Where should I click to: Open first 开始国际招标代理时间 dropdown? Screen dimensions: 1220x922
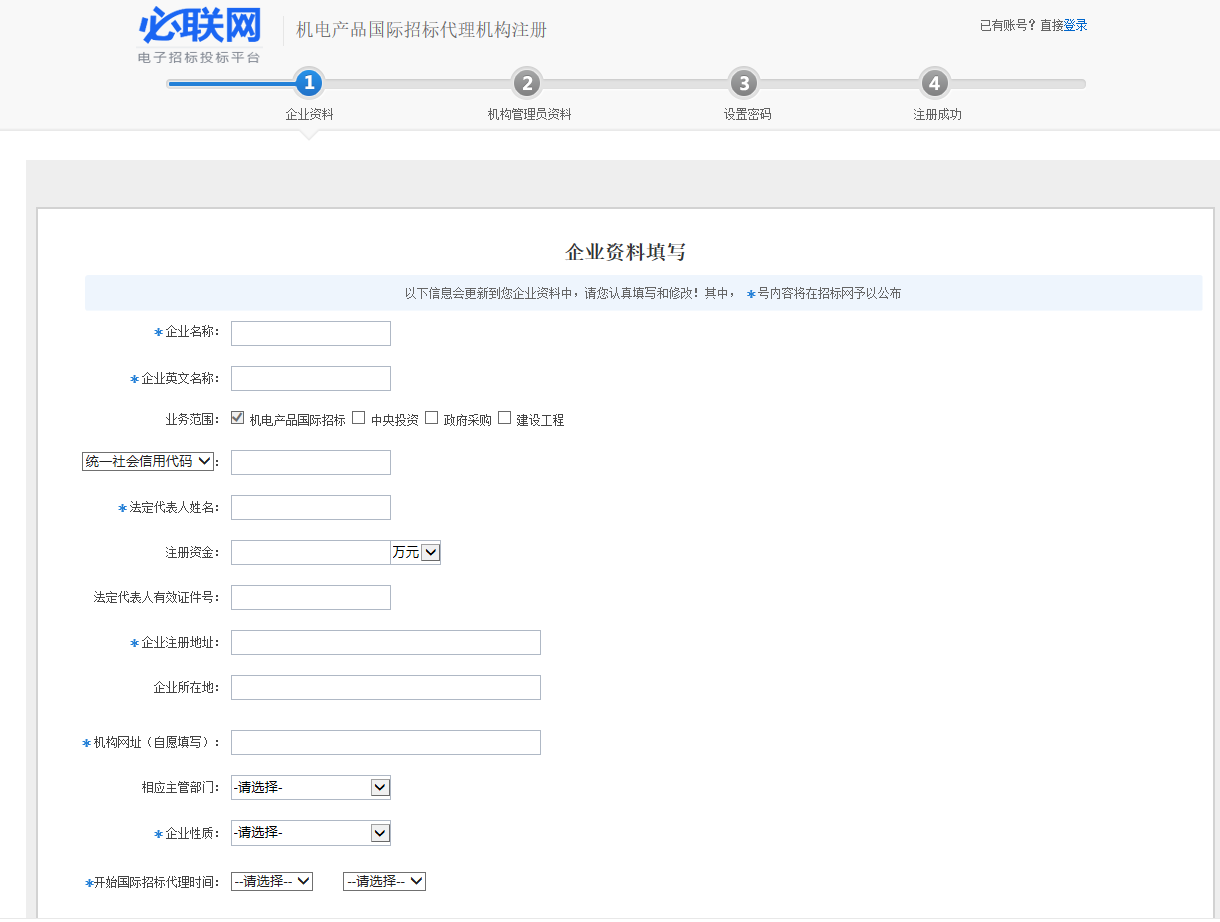(272, 881)
